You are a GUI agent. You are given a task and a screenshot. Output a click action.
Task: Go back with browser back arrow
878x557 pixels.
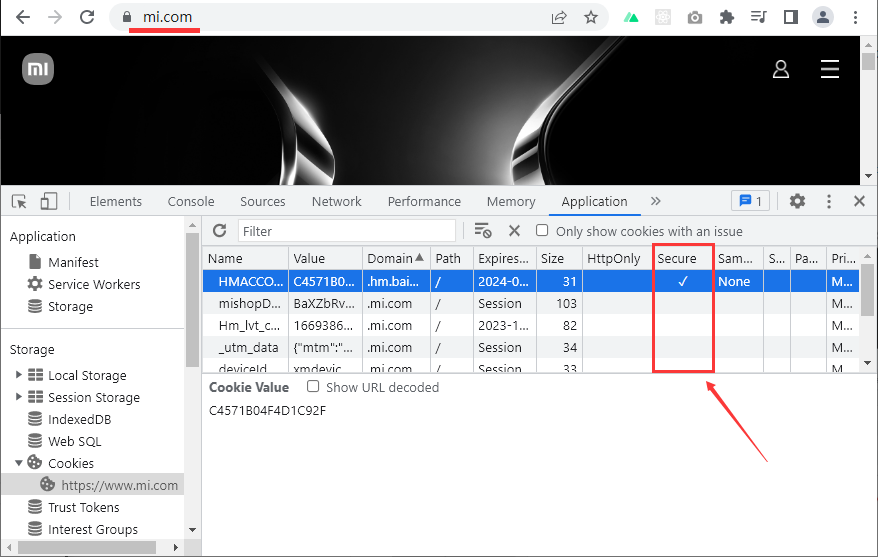tap(23, 17)
